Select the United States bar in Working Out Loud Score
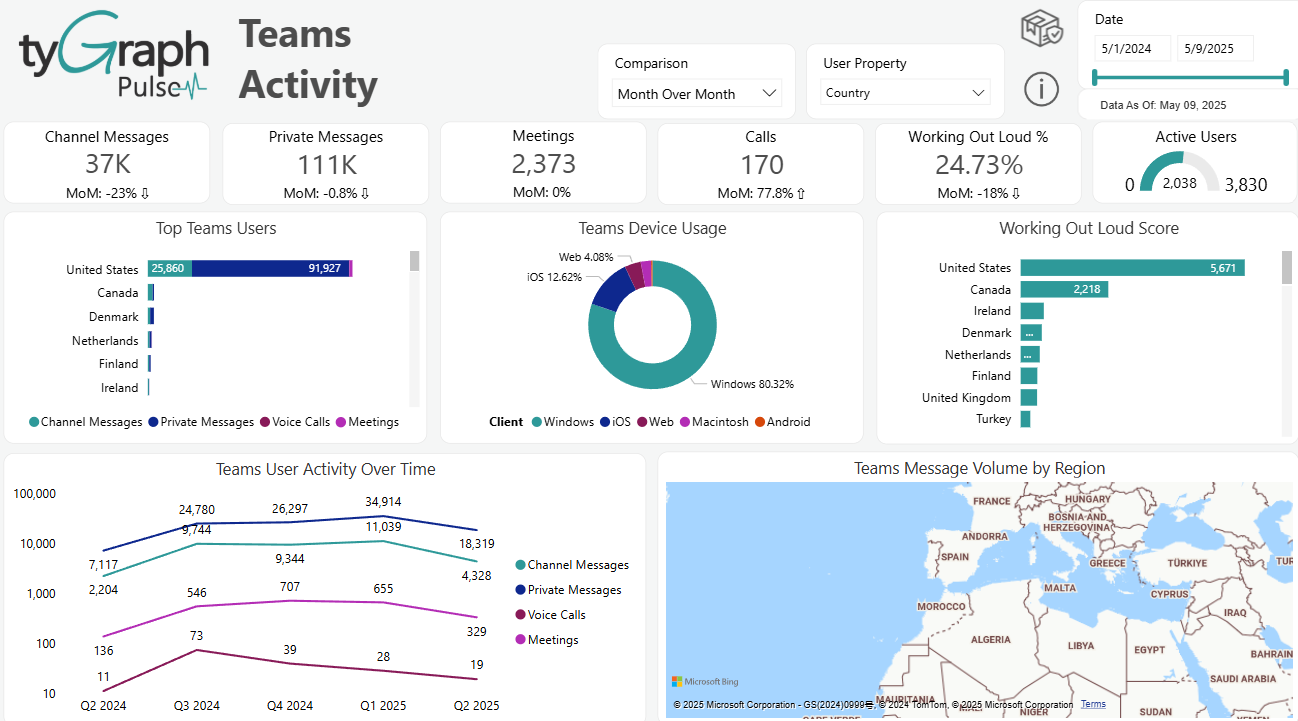The height and width of the screenshot is (721, 1298). [x=1130, y=268]
